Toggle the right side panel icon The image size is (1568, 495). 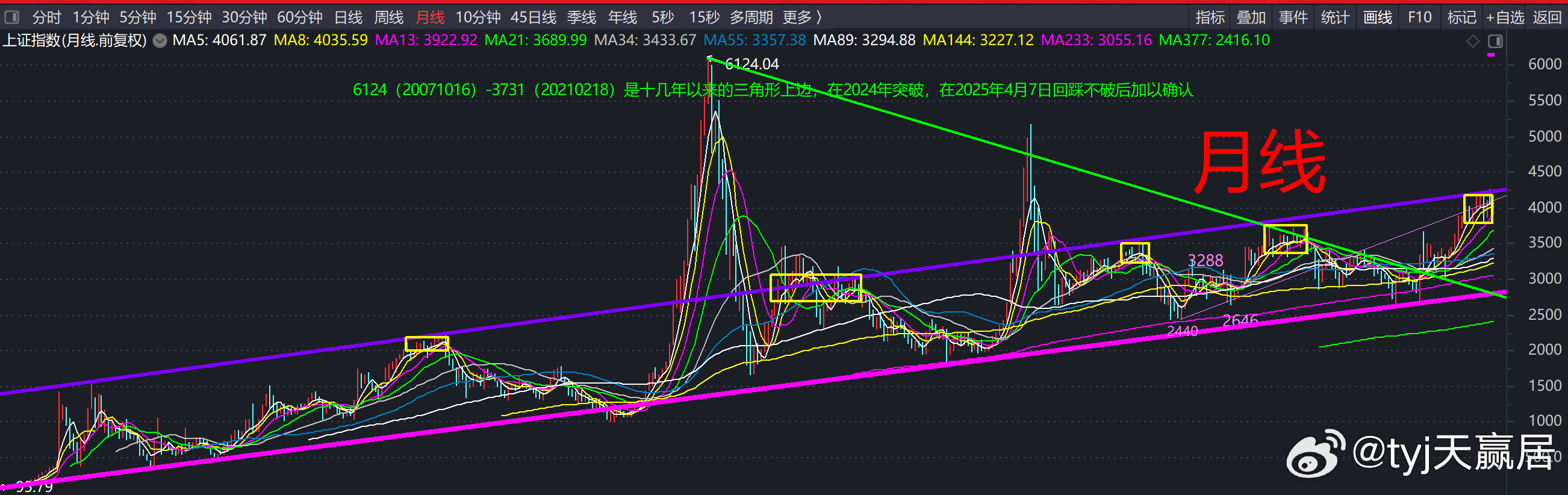tap(1495, 42)
